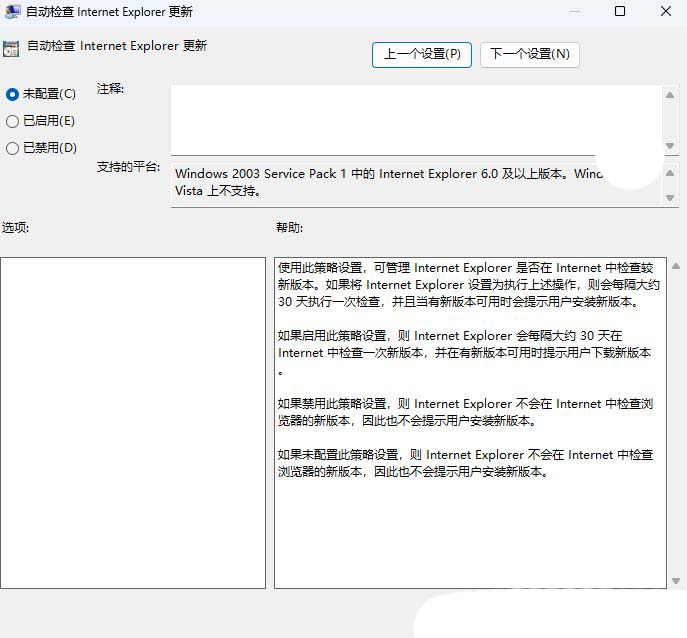Click the 支持的平台: label
Screen dimensions: 687x638
click(x=128, y=167)
